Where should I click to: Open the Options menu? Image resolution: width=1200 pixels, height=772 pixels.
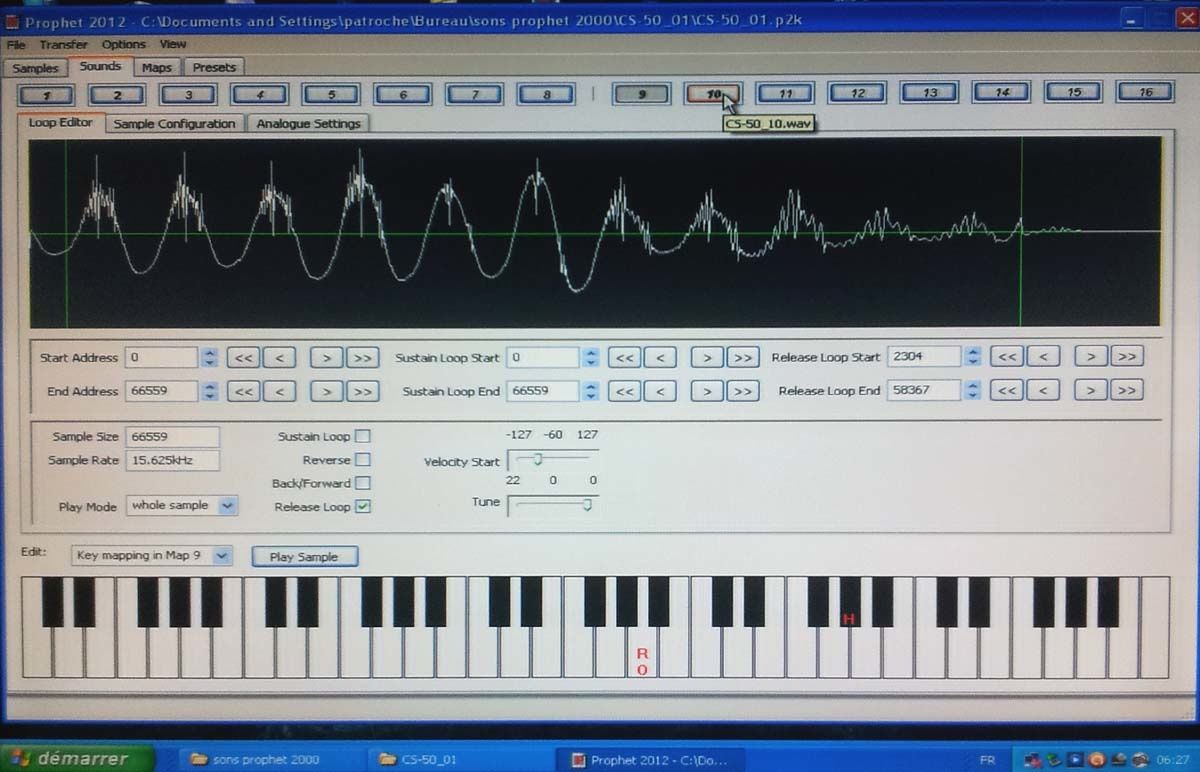123,44
